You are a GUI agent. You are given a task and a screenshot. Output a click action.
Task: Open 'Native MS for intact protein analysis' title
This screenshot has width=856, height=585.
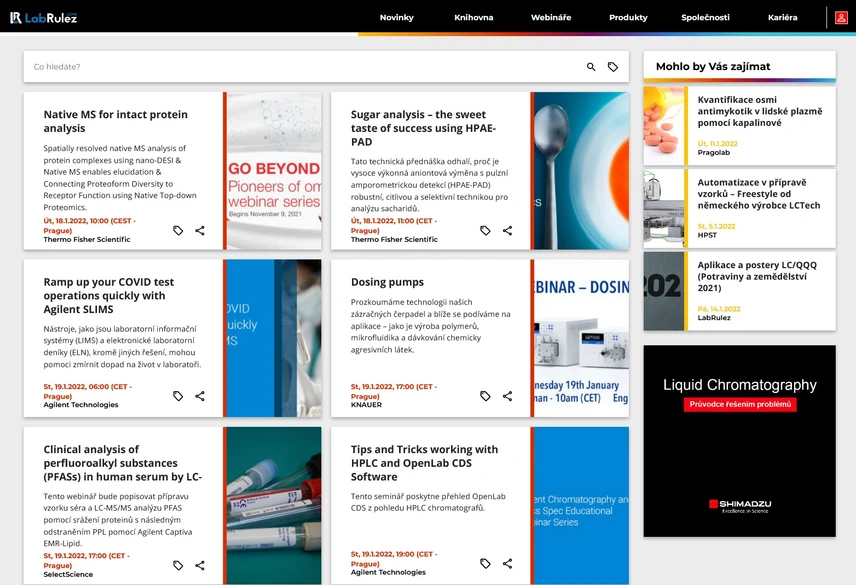[x=116, y=121]
